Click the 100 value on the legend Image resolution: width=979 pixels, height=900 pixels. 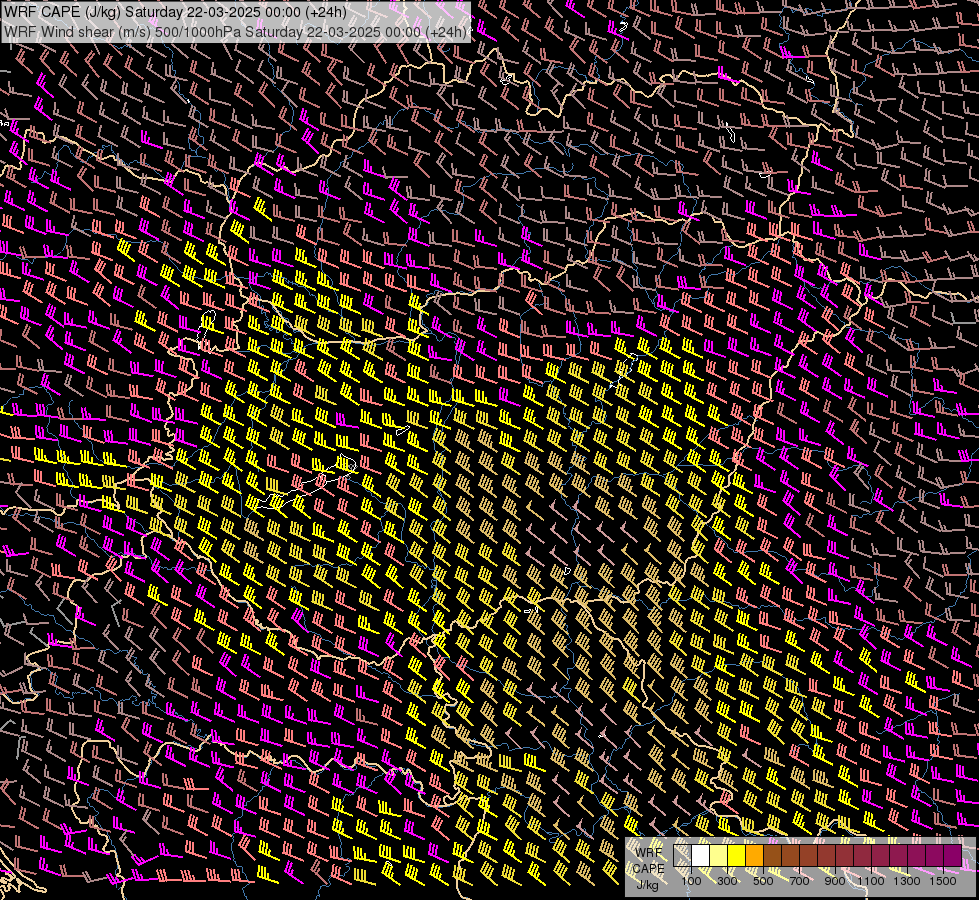click(691, 881)
